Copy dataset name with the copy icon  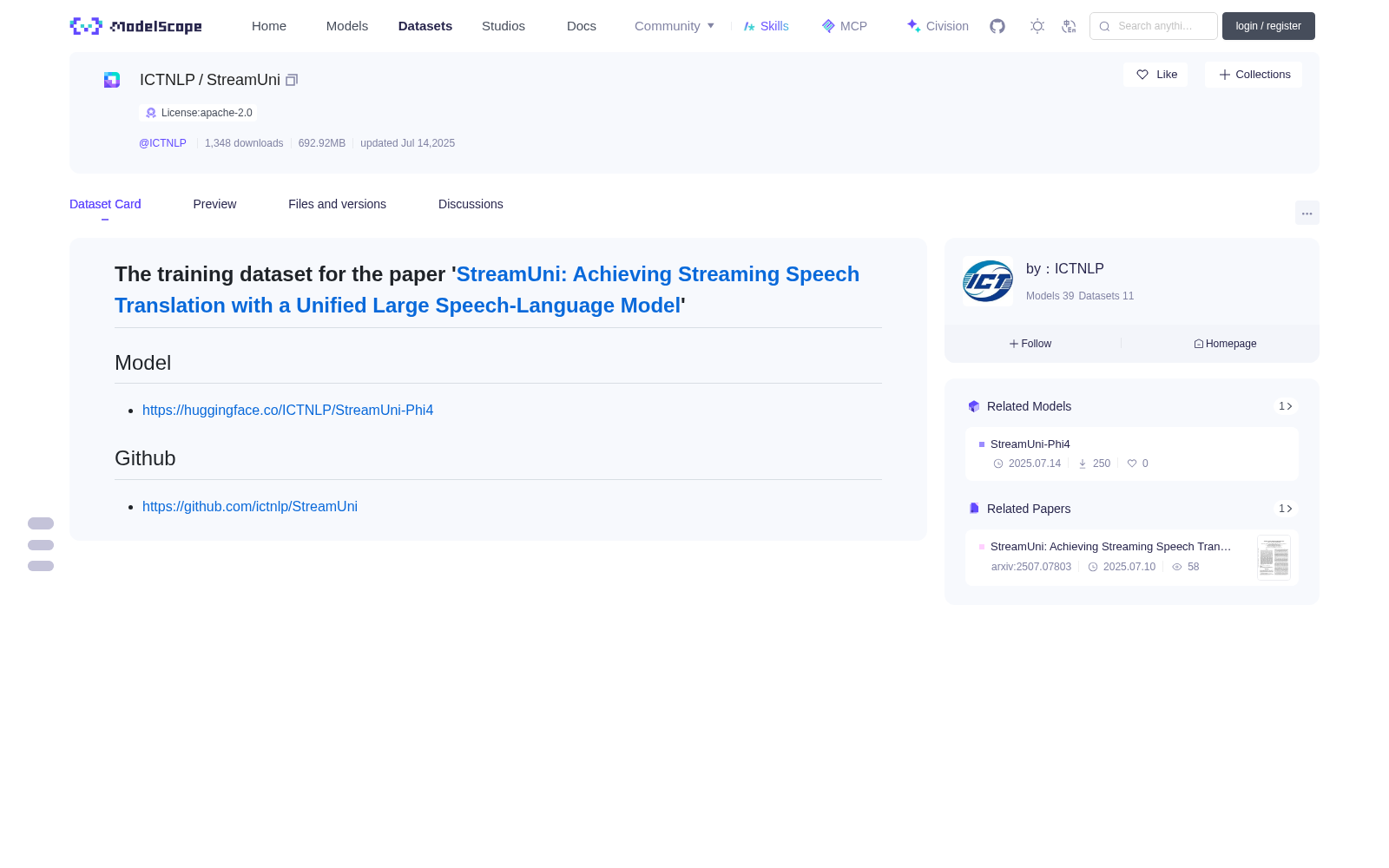[x=292, y=80]
